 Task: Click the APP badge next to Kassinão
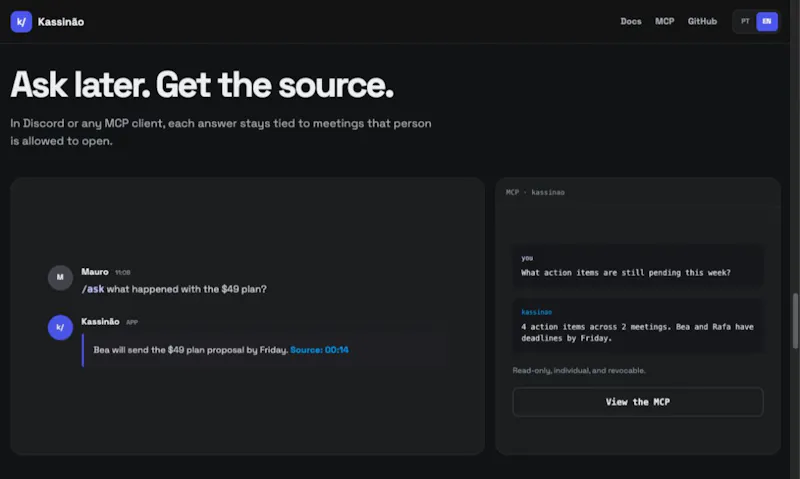[x=132, y=322]
